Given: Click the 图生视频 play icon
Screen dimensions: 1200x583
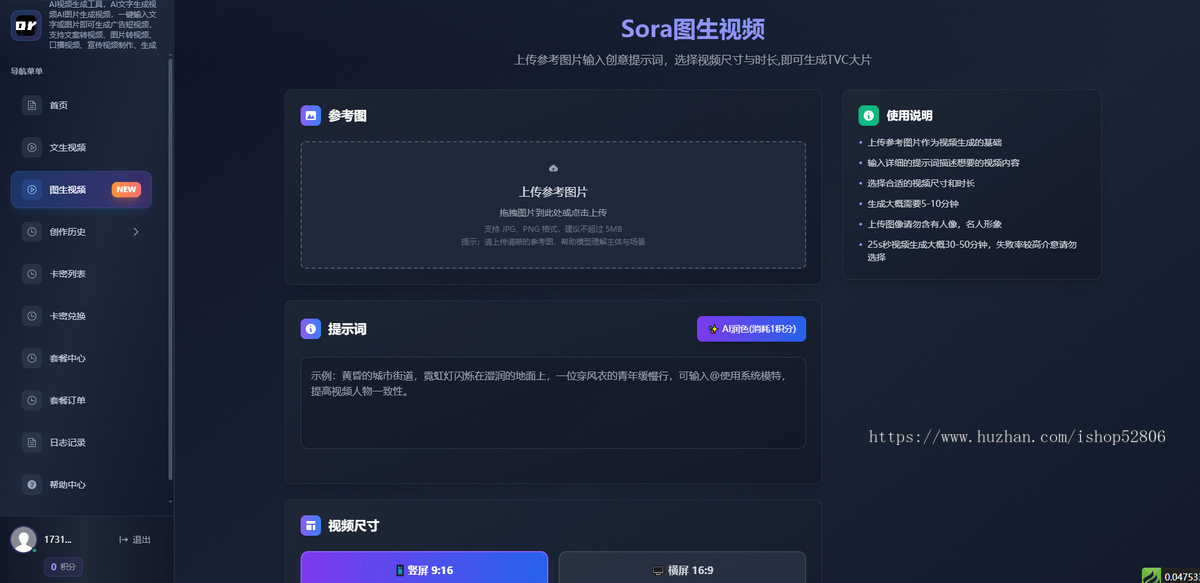Looking at the screenshot, I should (32, 189).
